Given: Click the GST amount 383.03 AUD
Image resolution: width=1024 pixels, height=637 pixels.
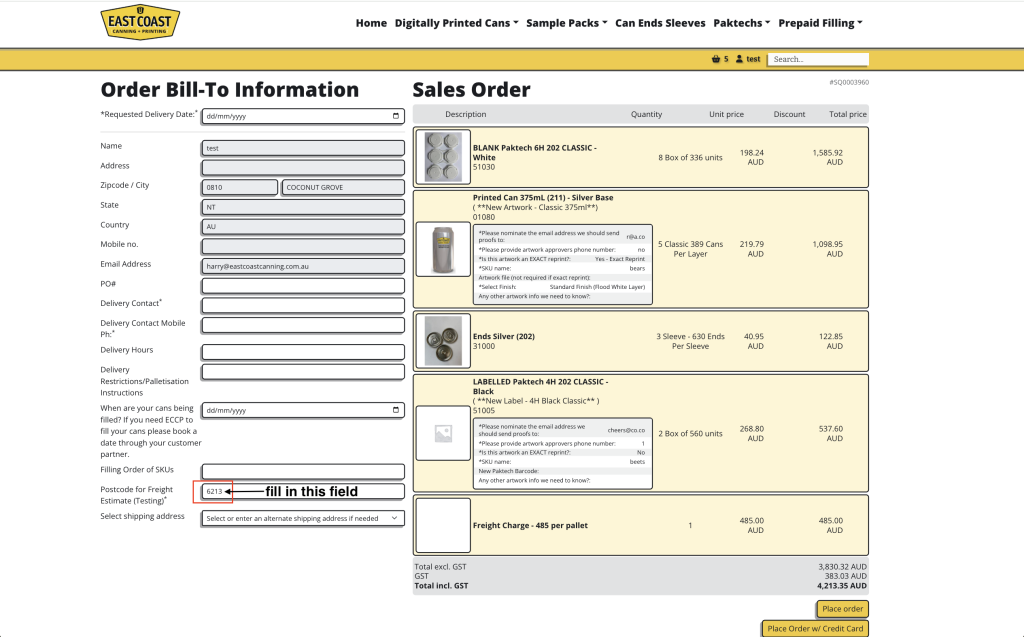Looking at the screenshot, I should coord(846,576).
